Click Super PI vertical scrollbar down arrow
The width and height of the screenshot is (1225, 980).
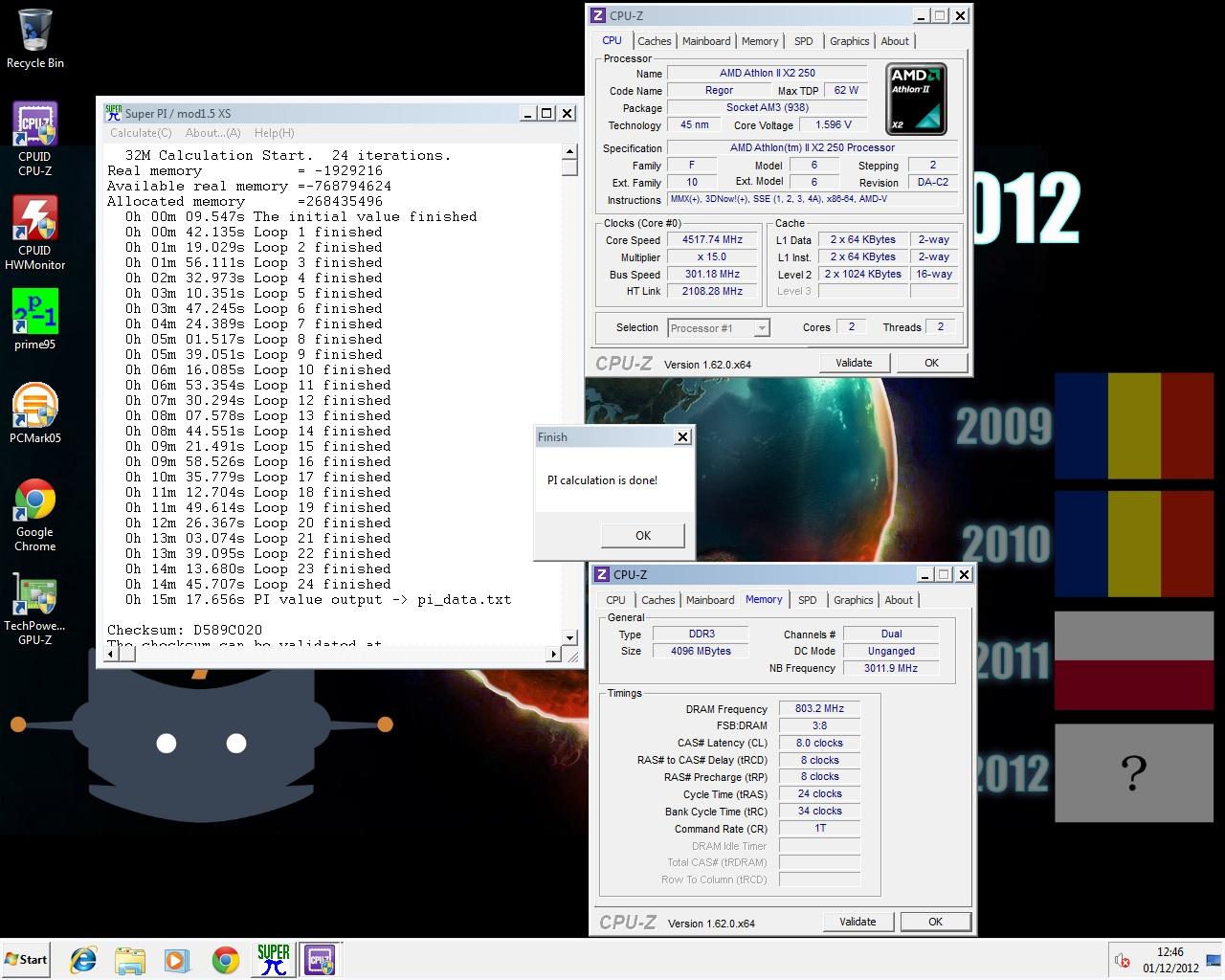[x=569, y=637]
